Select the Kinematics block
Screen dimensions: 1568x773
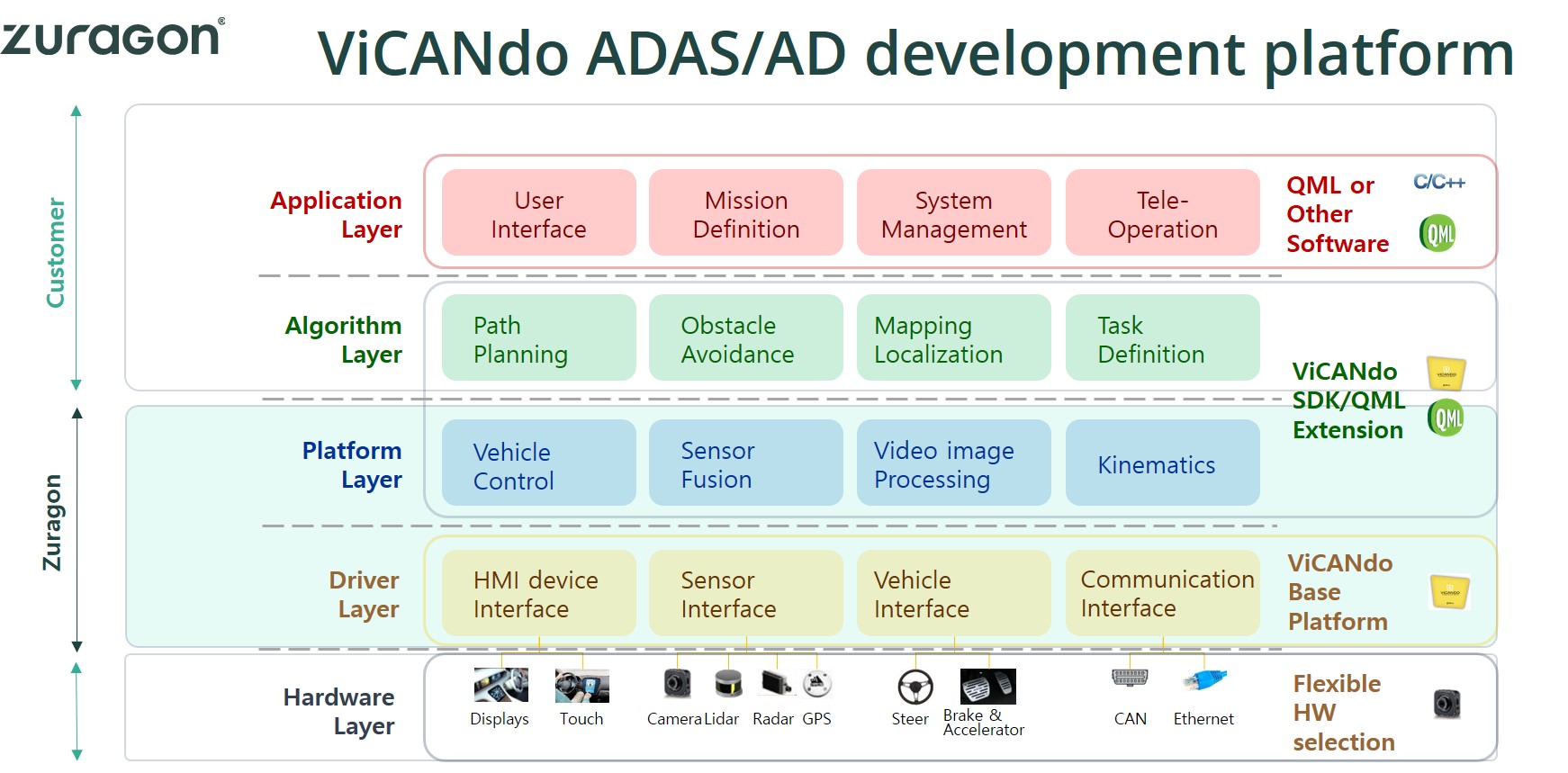(x=1163, y=463)
